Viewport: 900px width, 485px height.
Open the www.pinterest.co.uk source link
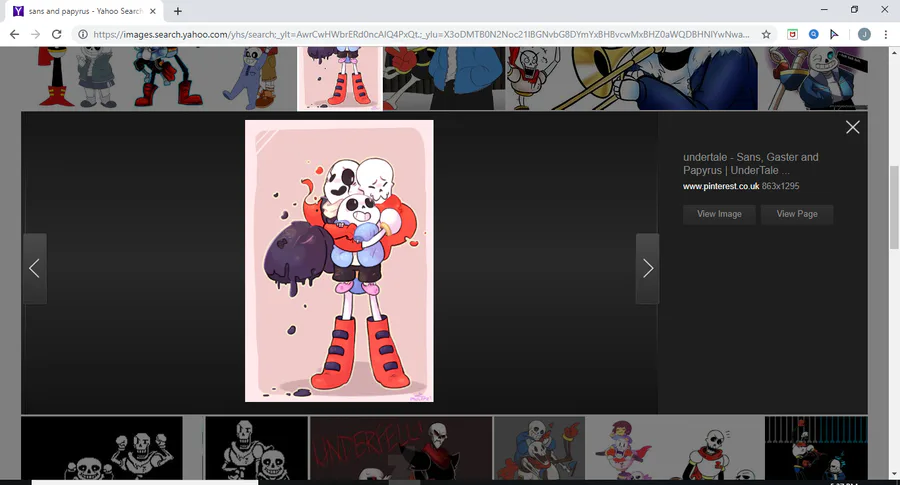click(721, 186)
